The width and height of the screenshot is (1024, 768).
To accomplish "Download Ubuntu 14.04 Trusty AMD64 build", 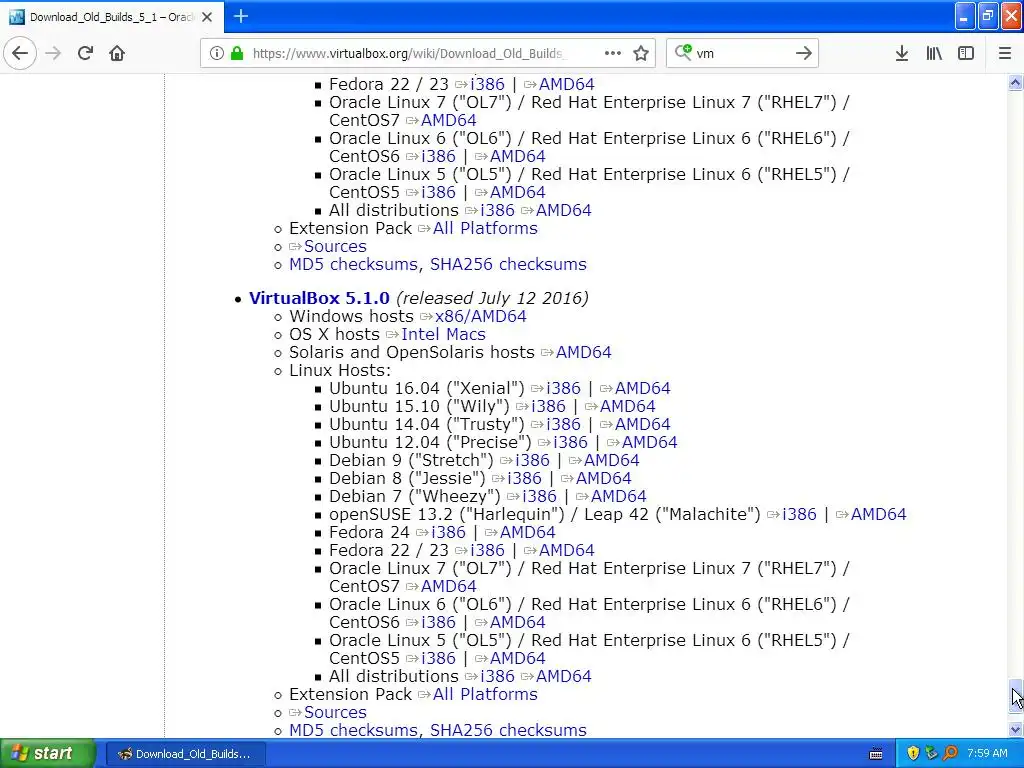I will [x=642, y=424].
